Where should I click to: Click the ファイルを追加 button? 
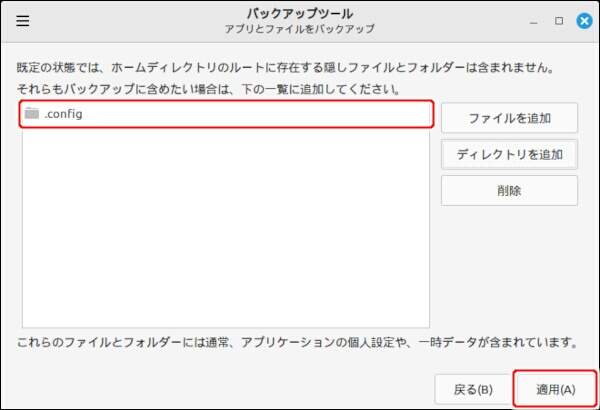point(509,118)
